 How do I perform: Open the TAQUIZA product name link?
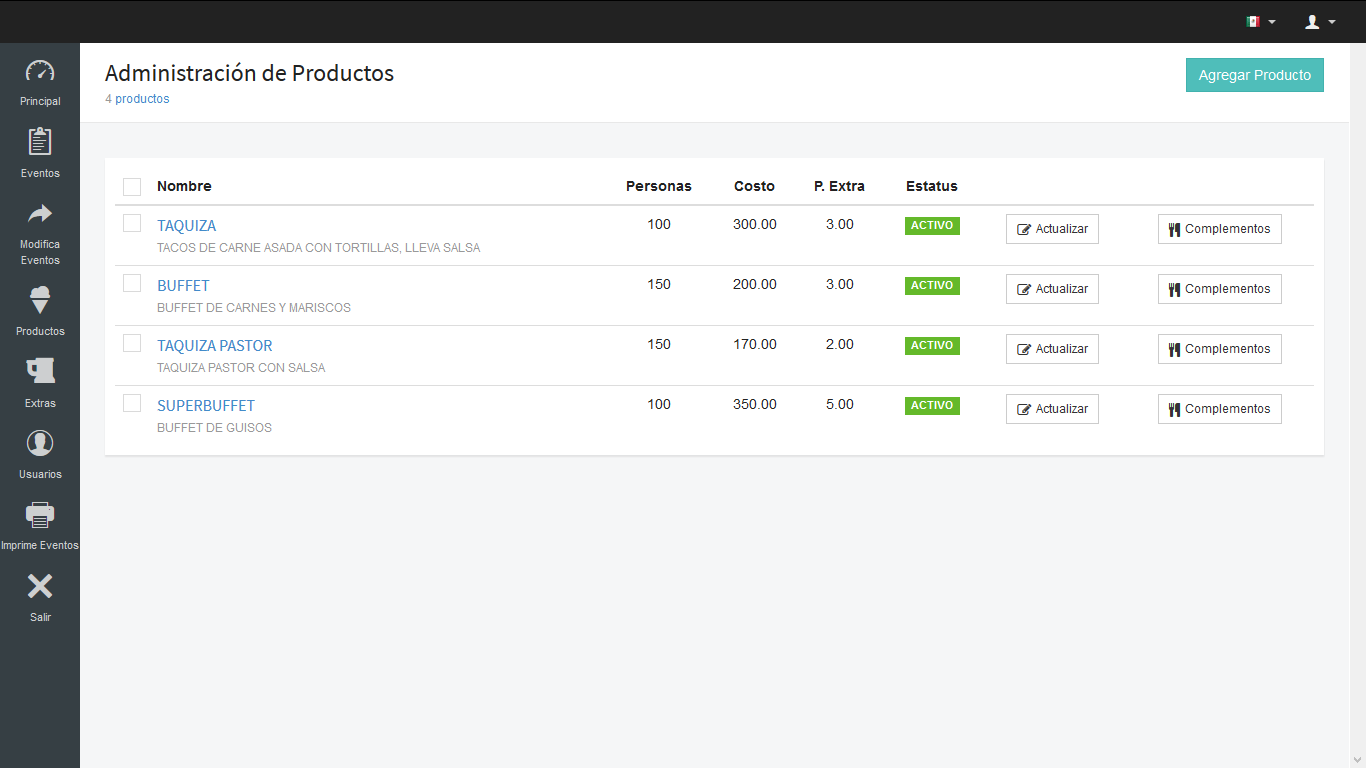[186, 226]
